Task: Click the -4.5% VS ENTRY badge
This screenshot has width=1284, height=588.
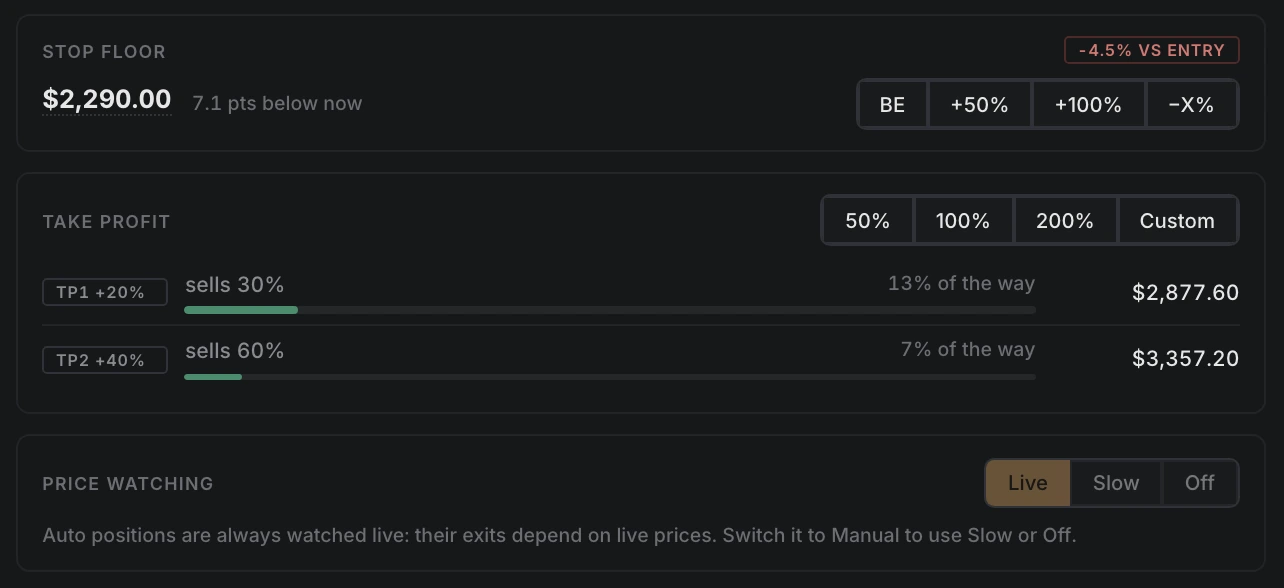Action: 1152,50
